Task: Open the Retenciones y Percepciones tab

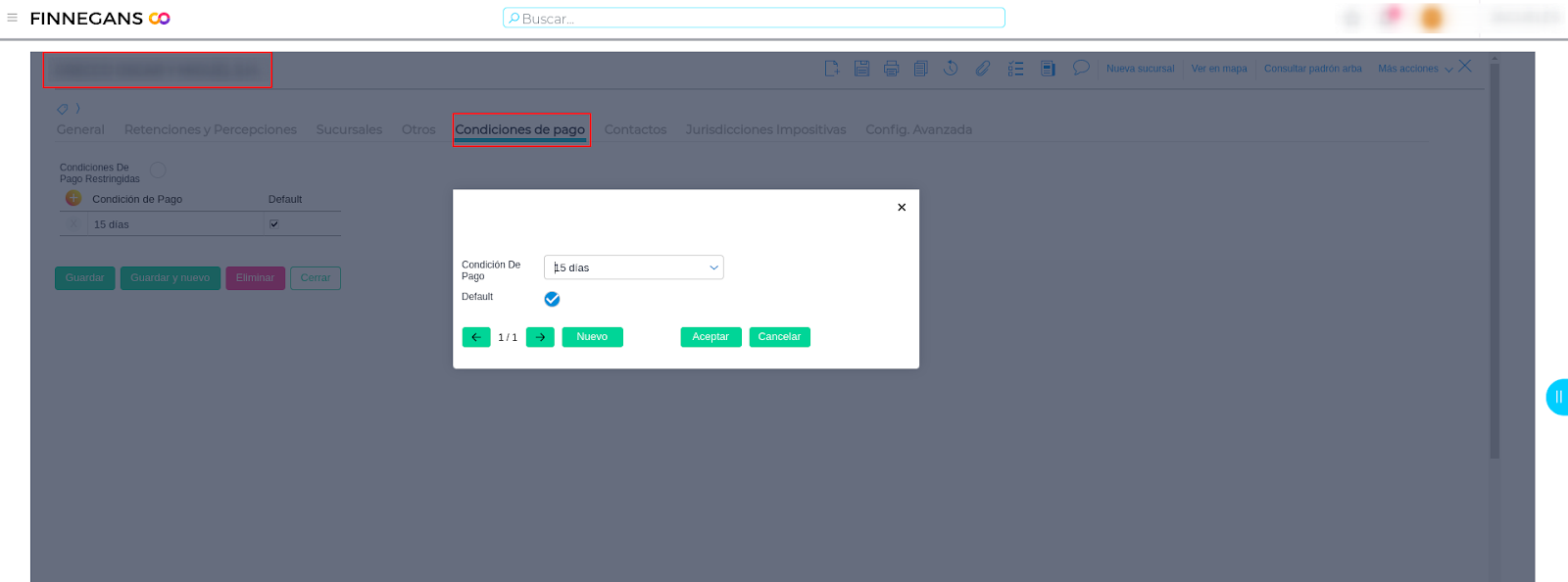Action: [210, 129]
